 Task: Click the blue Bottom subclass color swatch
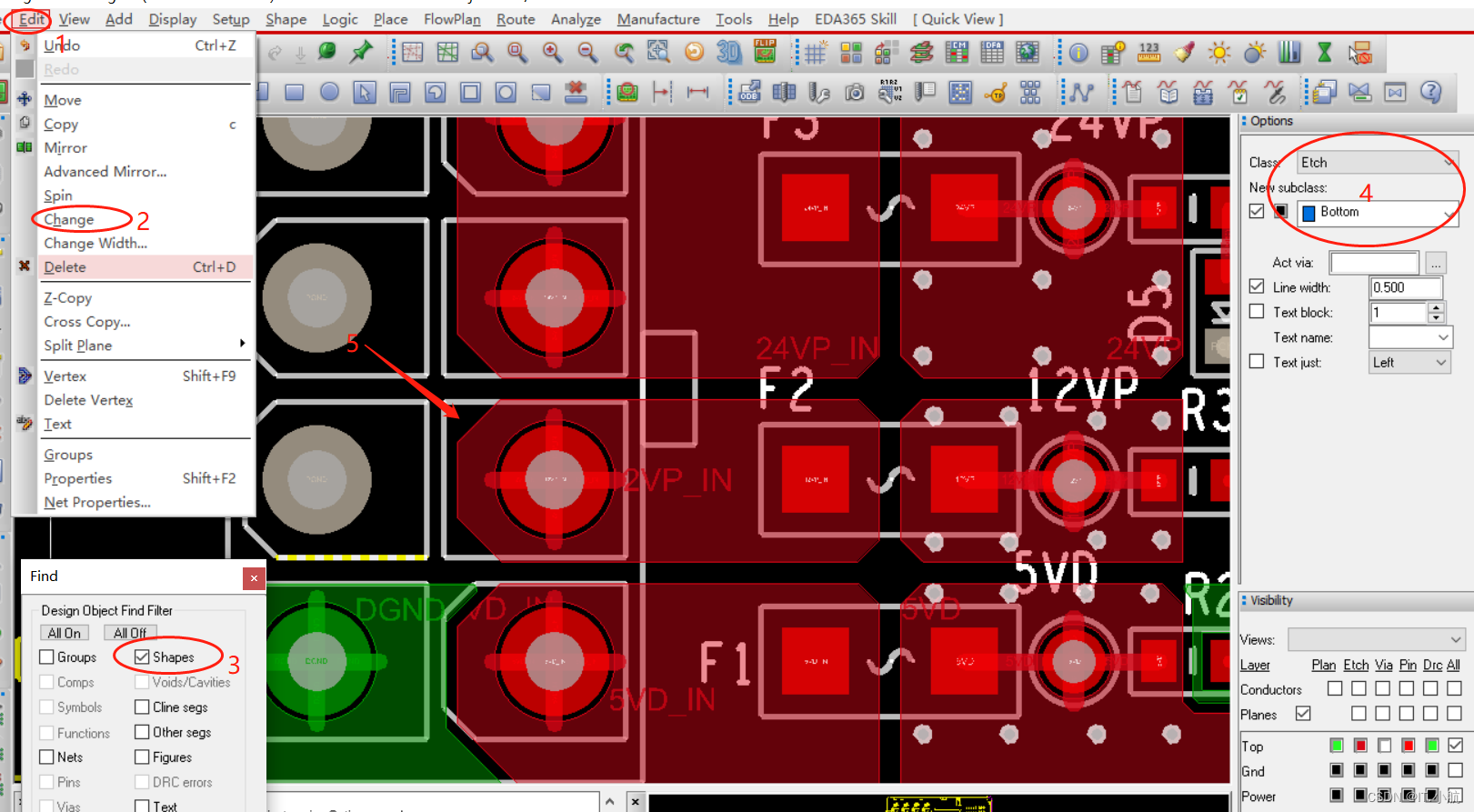click(1309, 213)
